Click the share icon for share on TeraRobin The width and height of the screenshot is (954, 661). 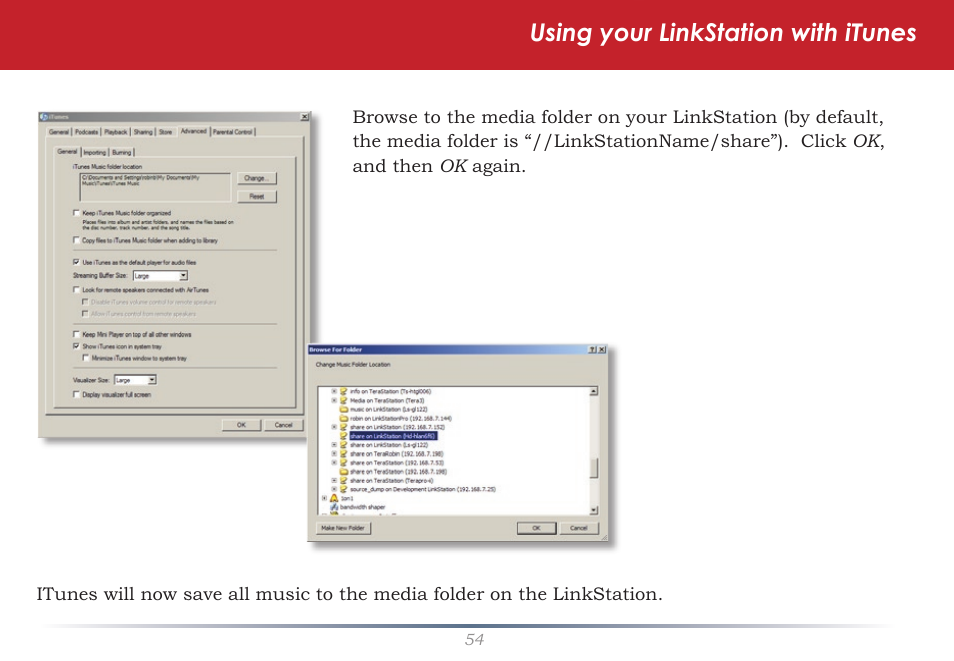343,454
